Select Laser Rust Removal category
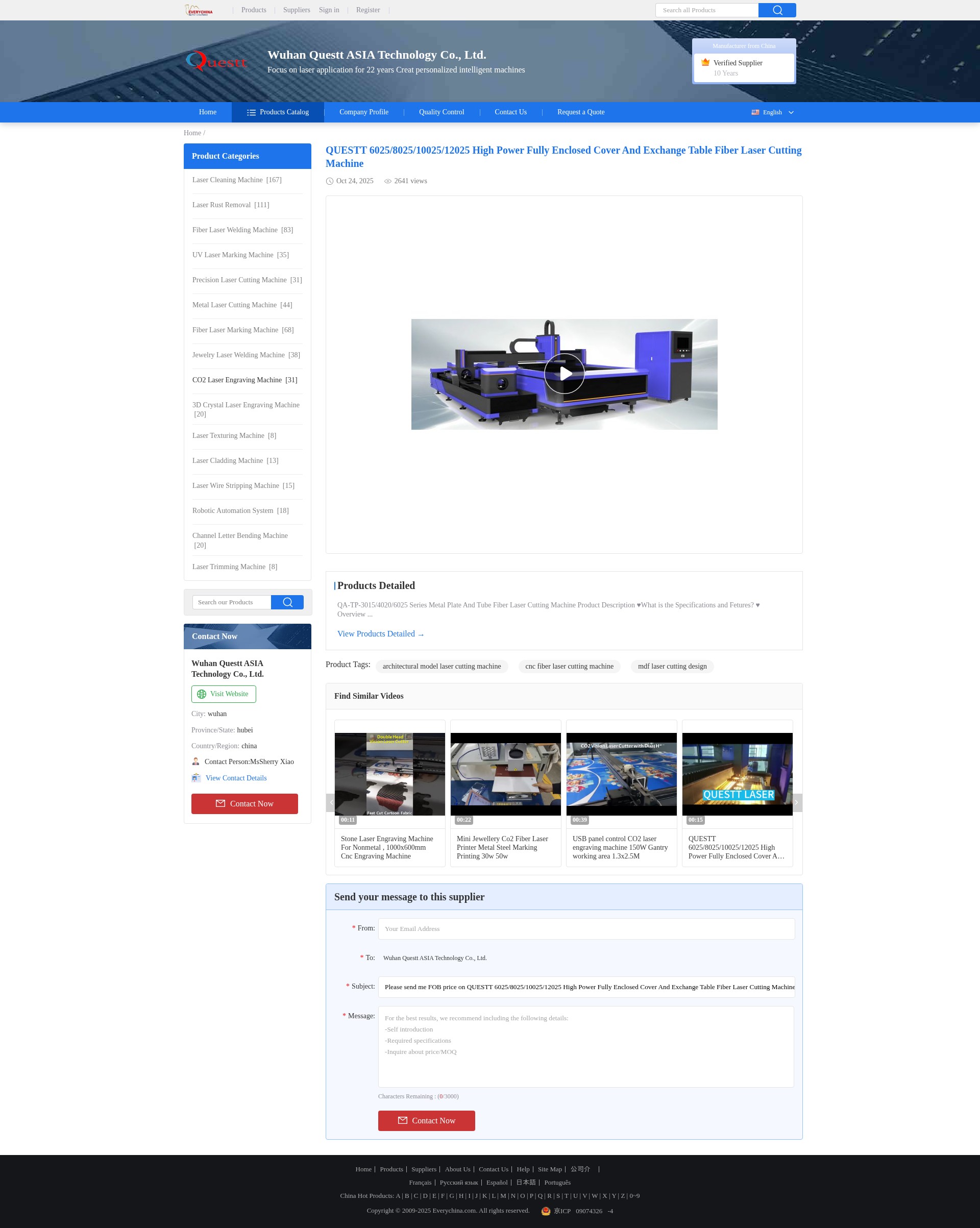980x1228 pixels. click(231, 205)
